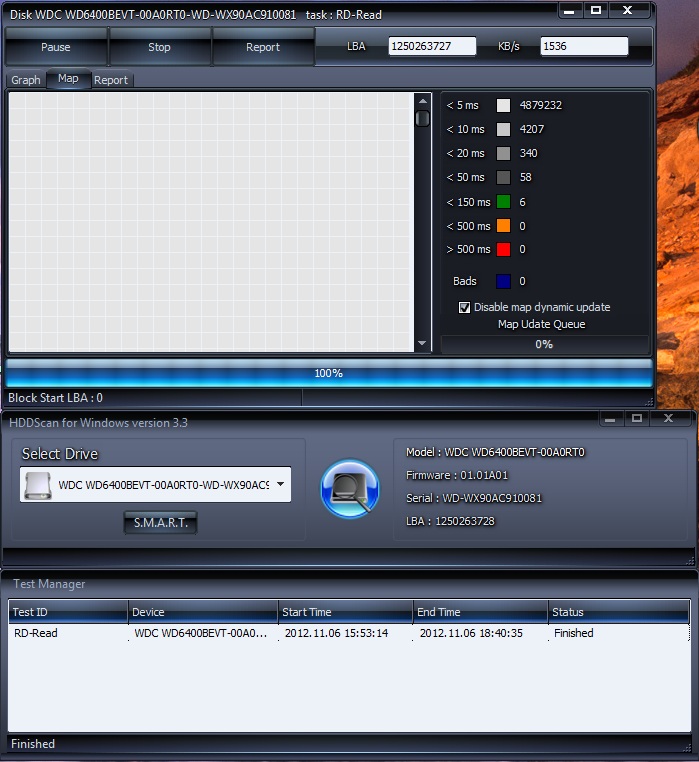Select the Map tab
Image resolution: width=699 pixels, height=762 pixels.
tap(68, 79)
